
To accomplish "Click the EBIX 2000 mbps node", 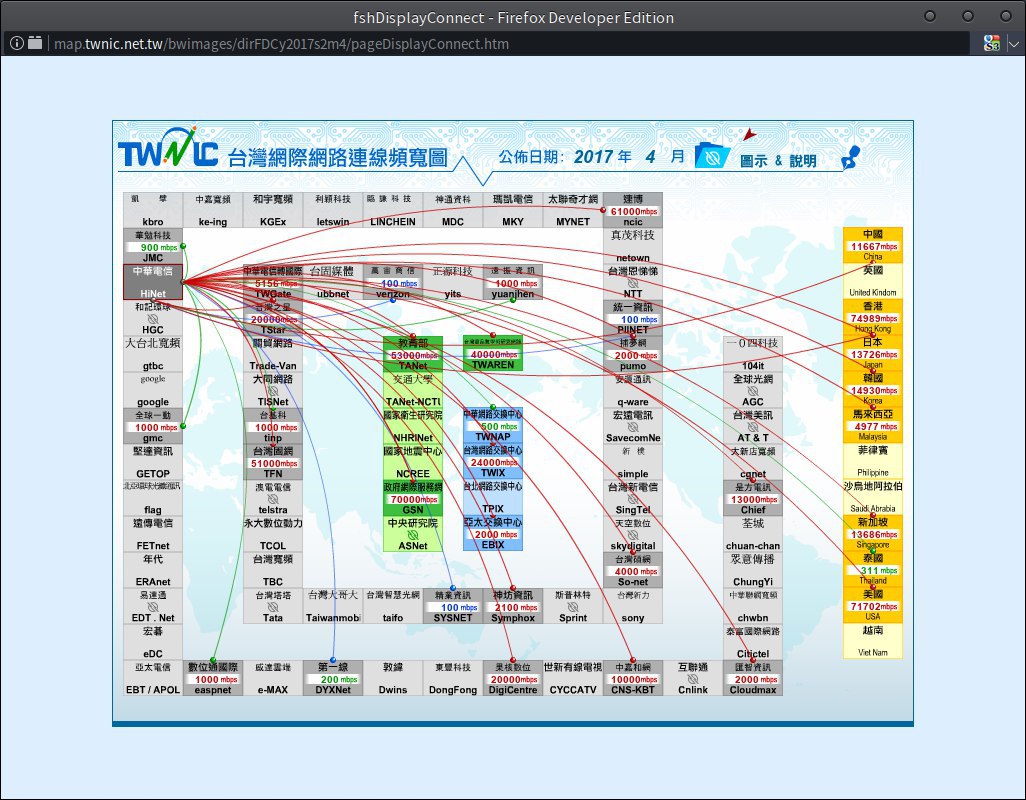I will [x=493, y=534].
